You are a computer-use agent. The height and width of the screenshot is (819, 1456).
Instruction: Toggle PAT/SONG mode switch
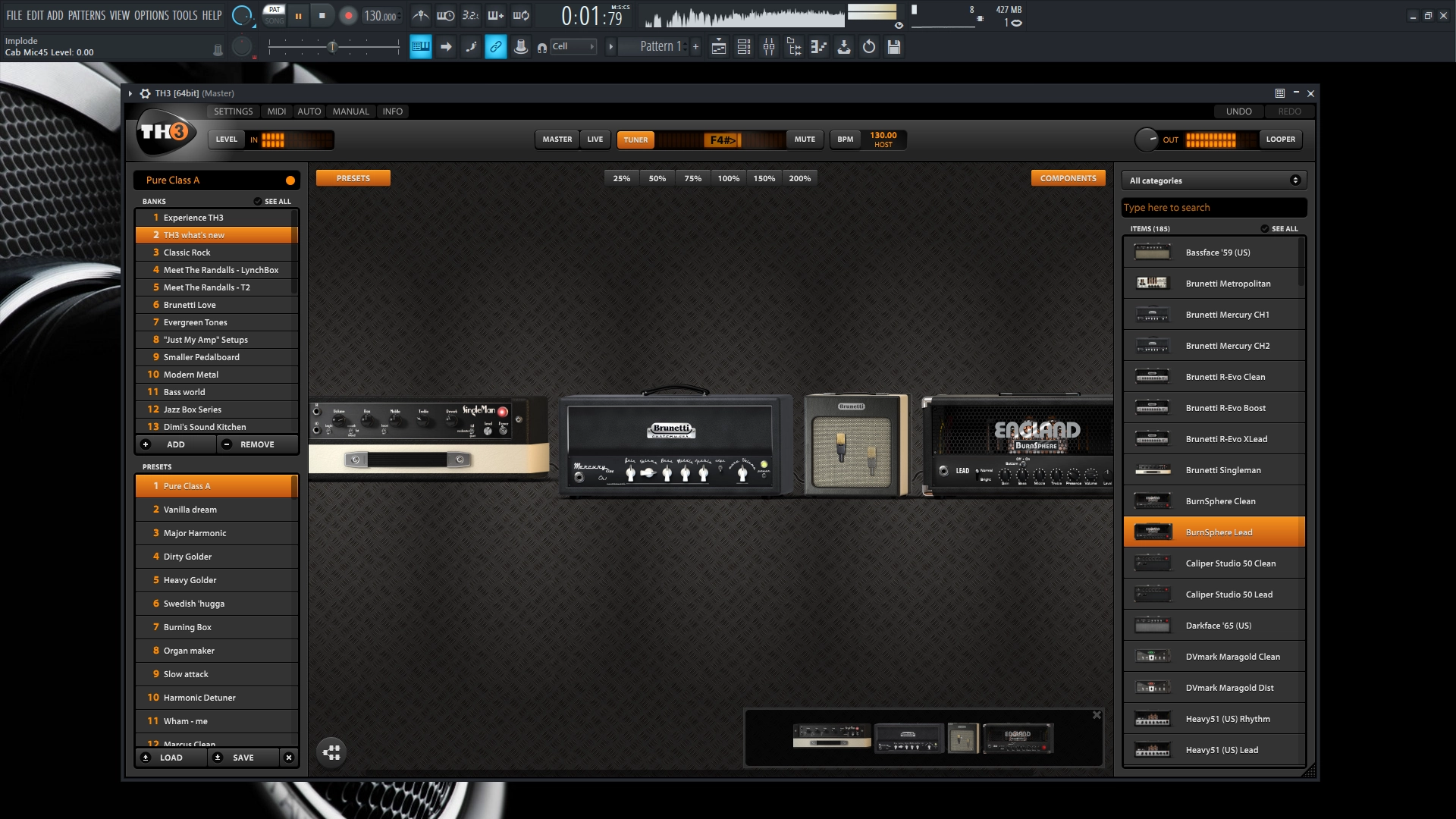coord(274,15)
